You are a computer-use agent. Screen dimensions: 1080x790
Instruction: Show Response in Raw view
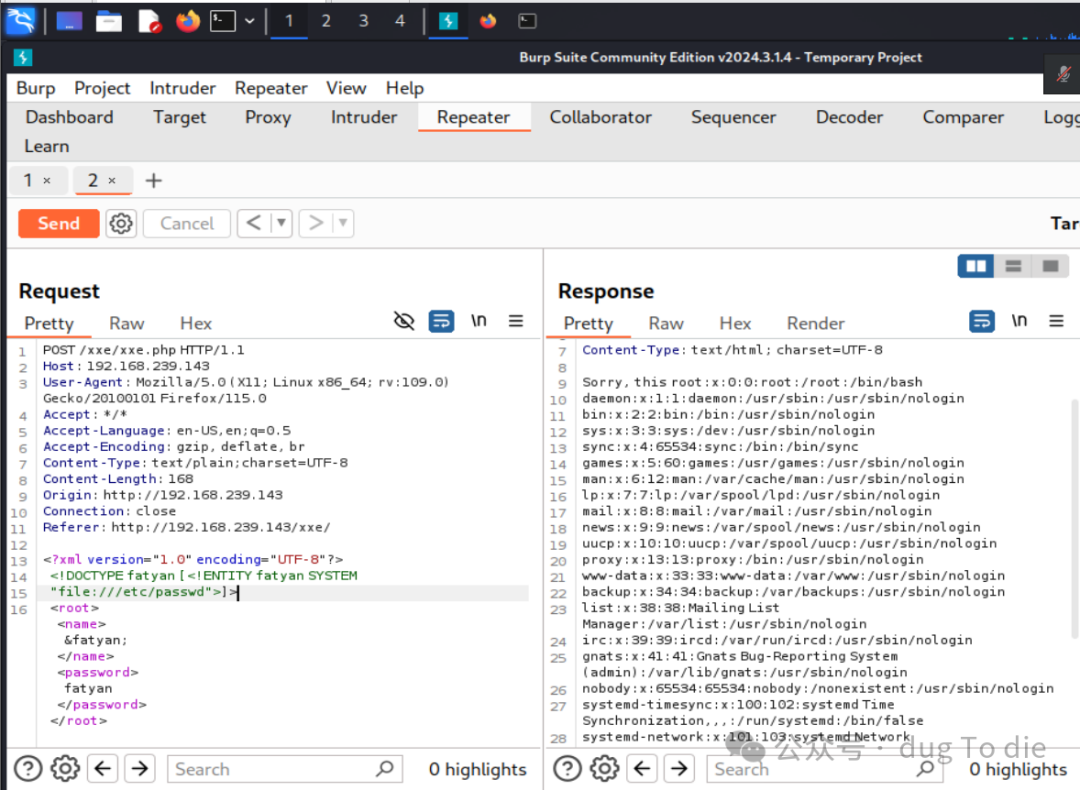[666, 324]
